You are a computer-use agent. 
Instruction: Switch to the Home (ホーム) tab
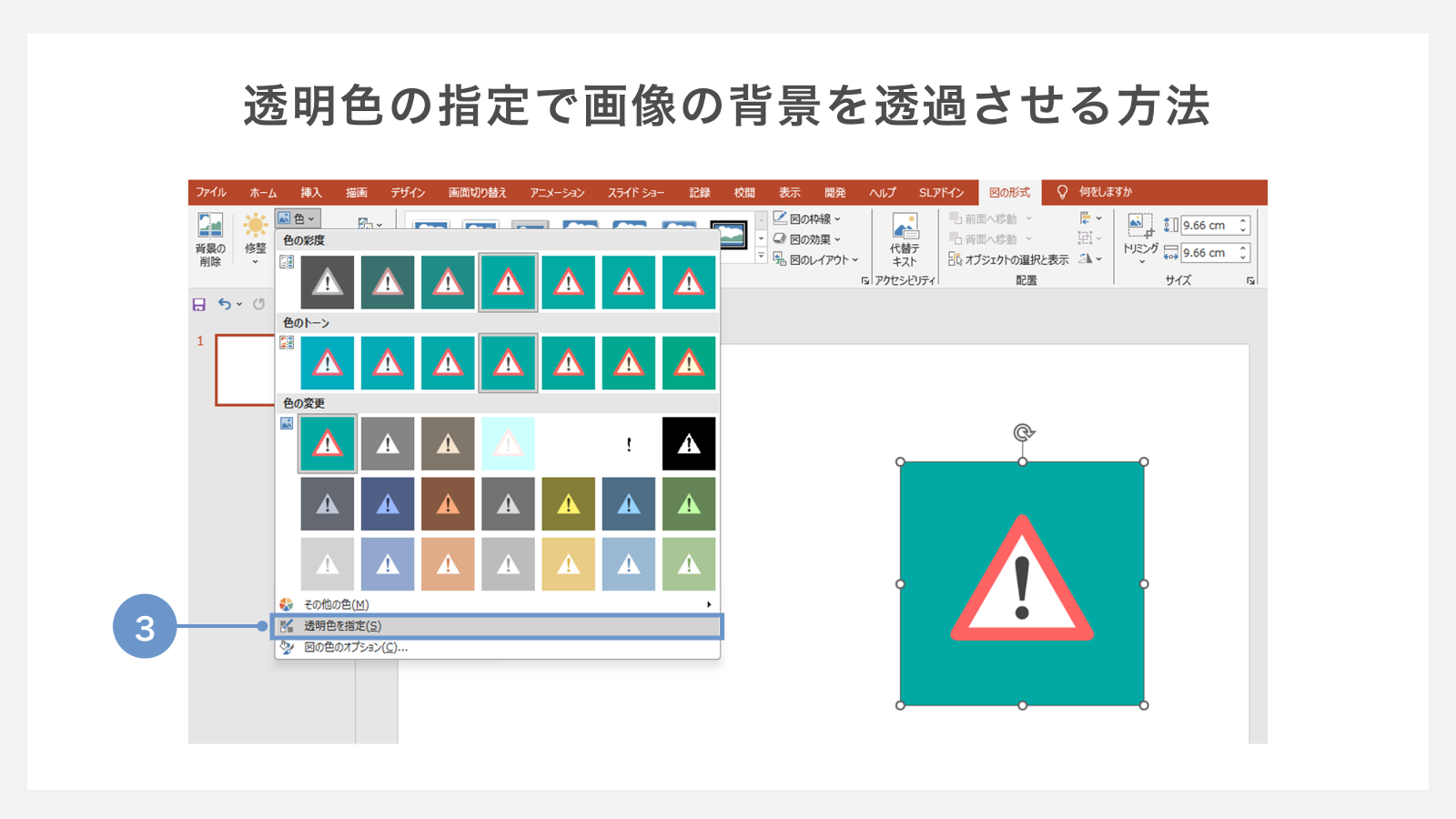click(x=263, y=193)
